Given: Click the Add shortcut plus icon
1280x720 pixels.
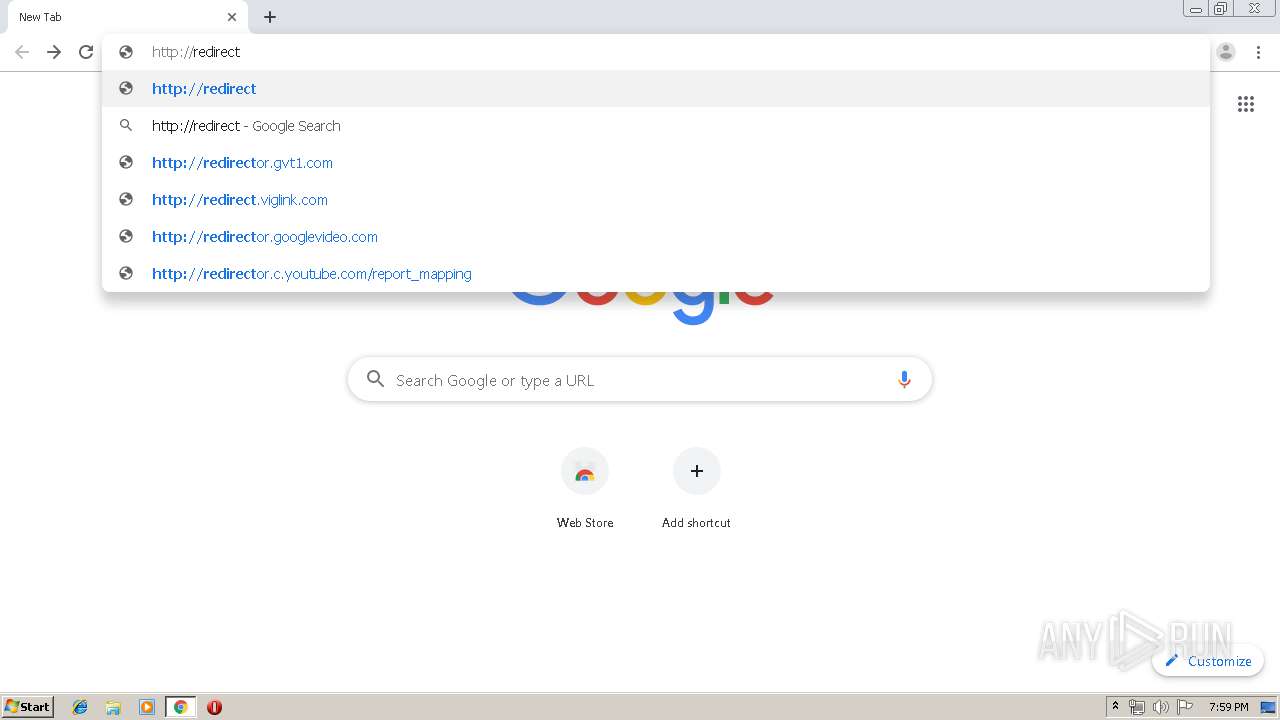Looking at the screenshot, I should (697, 471).
